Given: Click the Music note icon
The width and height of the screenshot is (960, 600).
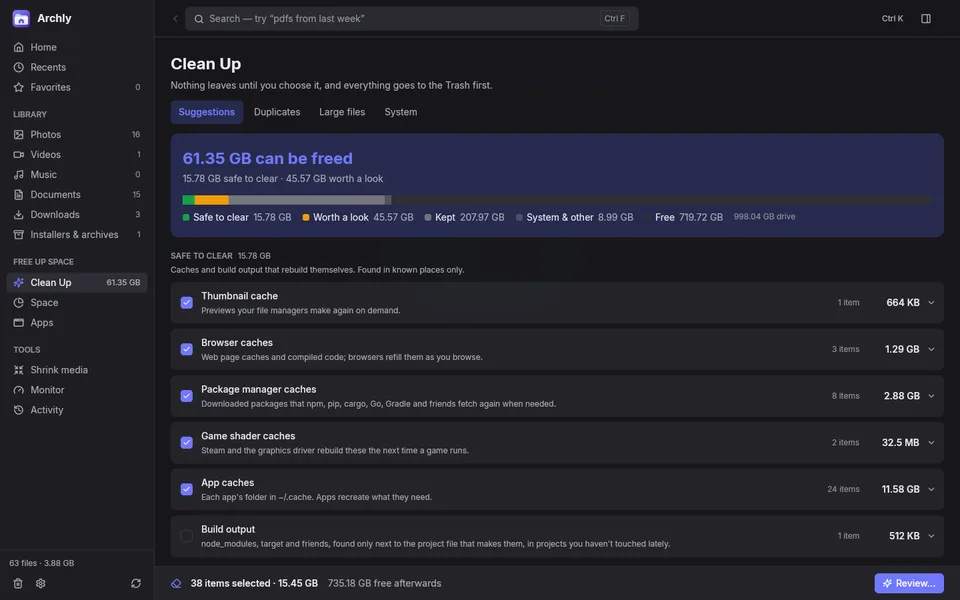Looking at the screenshot, I should point(18,174).
